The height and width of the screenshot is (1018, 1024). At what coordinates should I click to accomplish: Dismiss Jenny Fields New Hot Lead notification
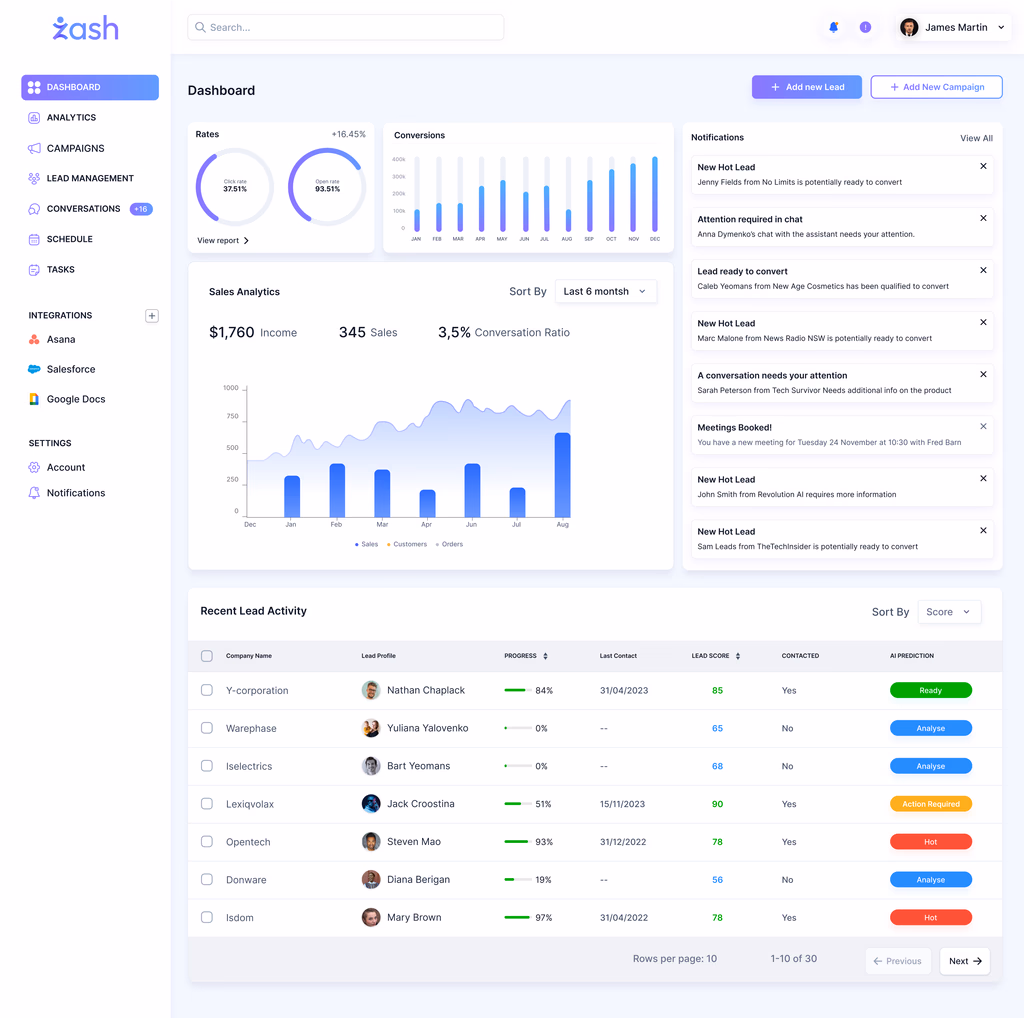click(983, 167)
